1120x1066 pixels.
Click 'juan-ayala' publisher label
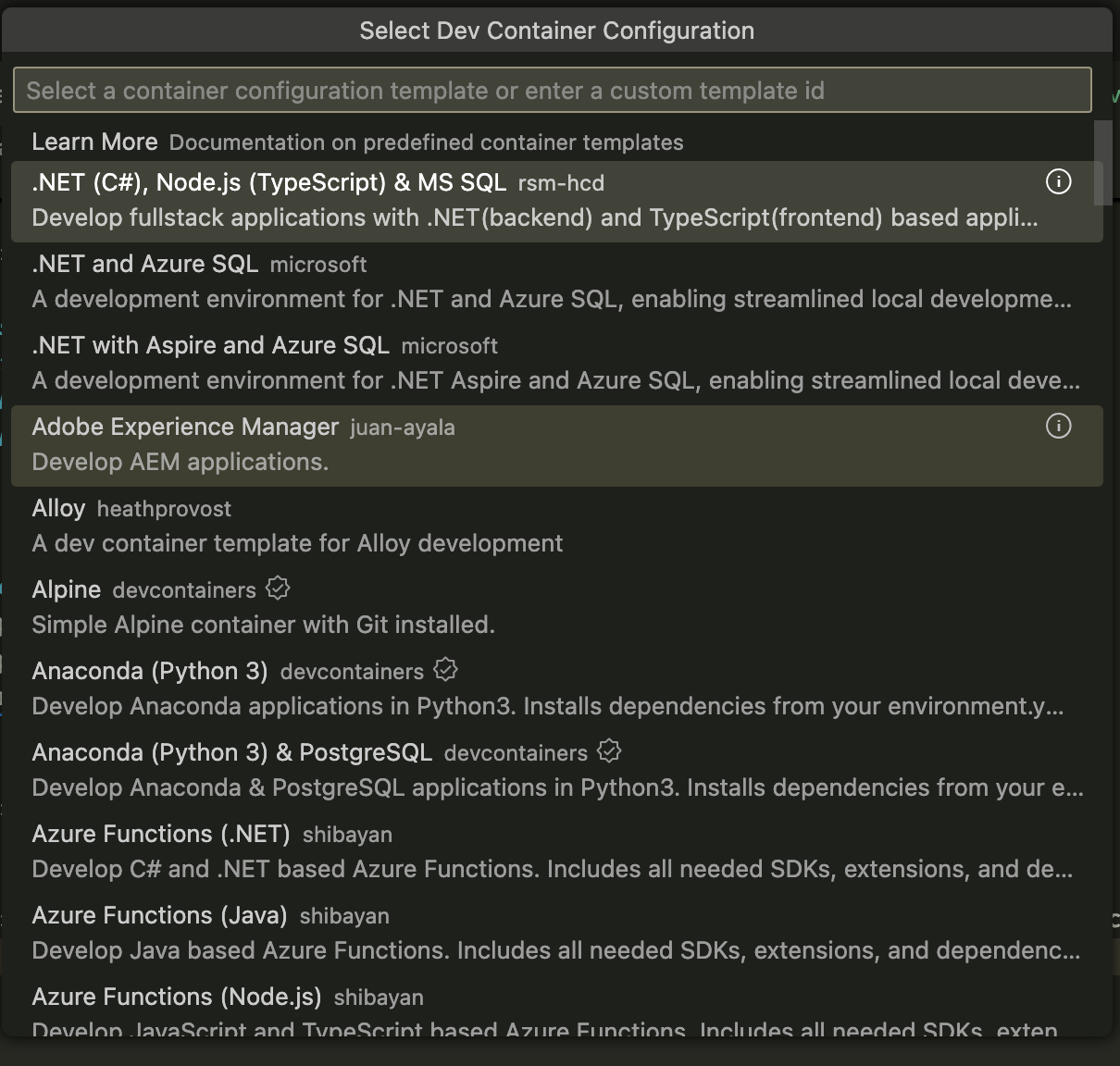pos(403,428)
